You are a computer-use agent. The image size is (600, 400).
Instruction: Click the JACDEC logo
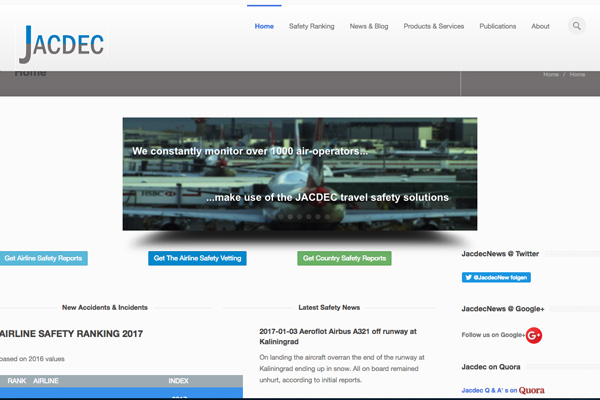(x=62, y=44)
